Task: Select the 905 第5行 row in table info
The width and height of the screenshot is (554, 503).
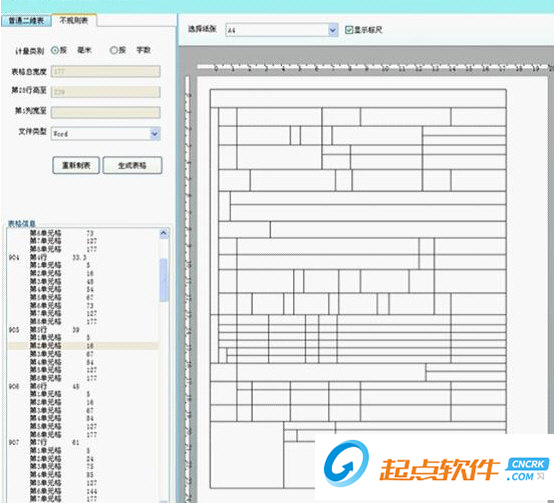Action: [83, 330]
